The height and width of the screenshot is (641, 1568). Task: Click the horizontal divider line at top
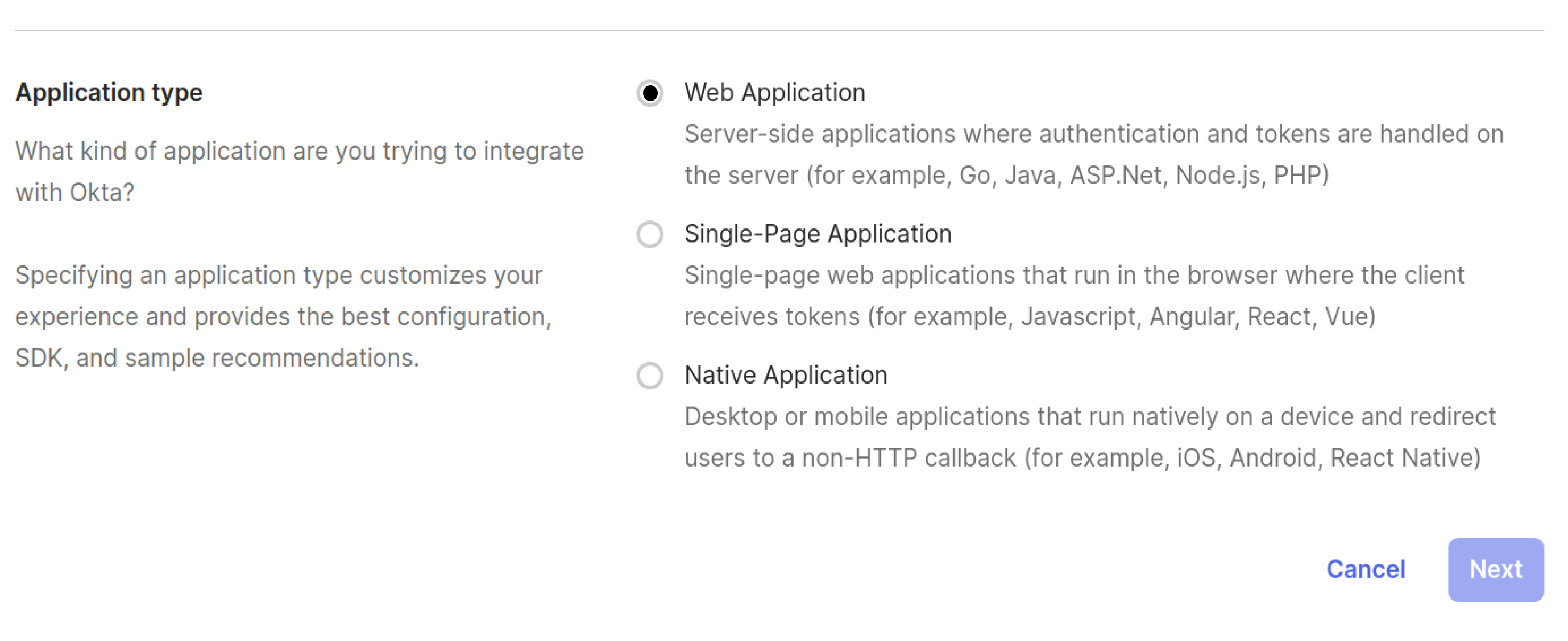(x=779, y=30)
